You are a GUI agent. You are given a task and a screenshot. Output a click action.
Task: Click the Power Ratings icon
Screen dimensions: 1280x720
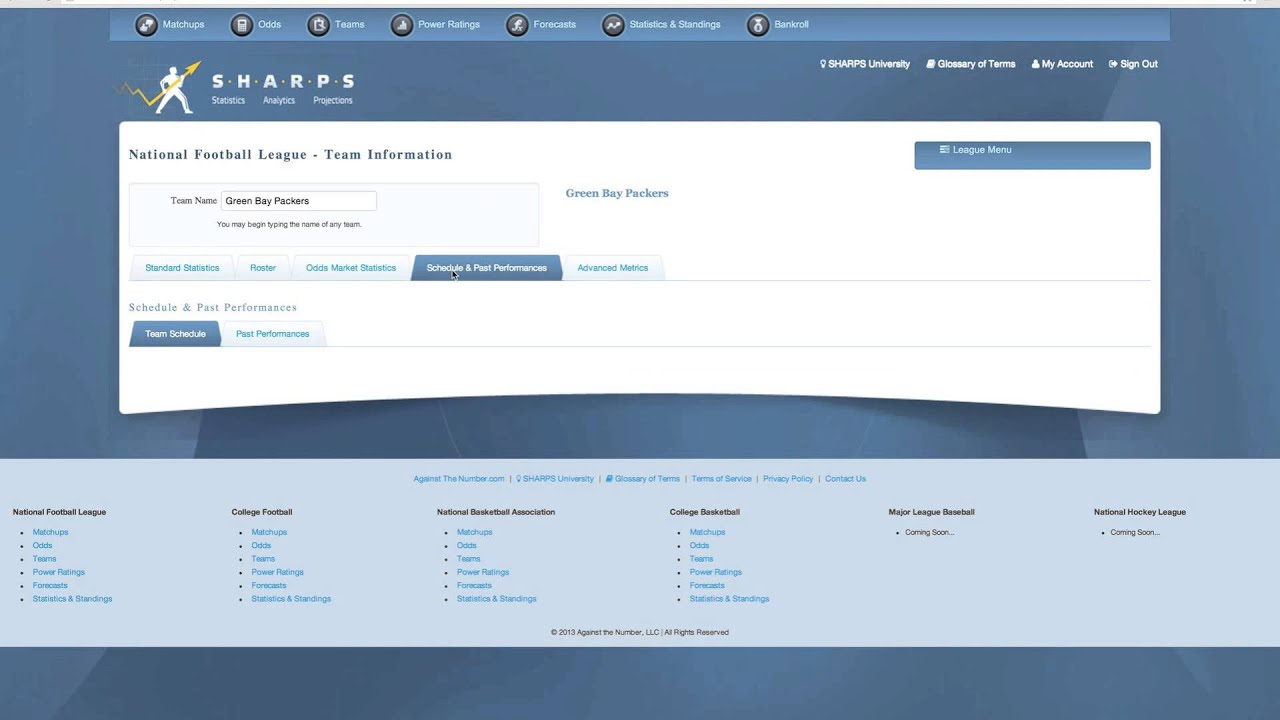[401, 25]
